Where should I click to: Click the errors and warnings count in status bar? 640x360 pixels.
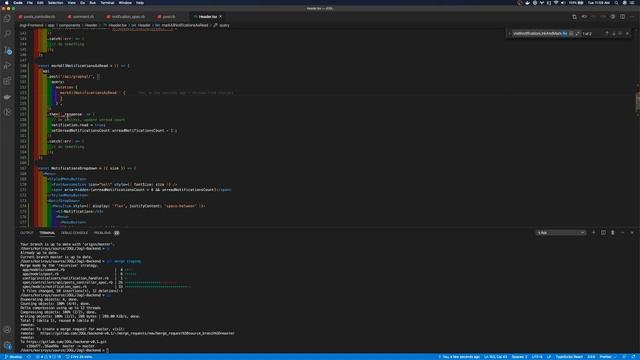tap(48, 357)
